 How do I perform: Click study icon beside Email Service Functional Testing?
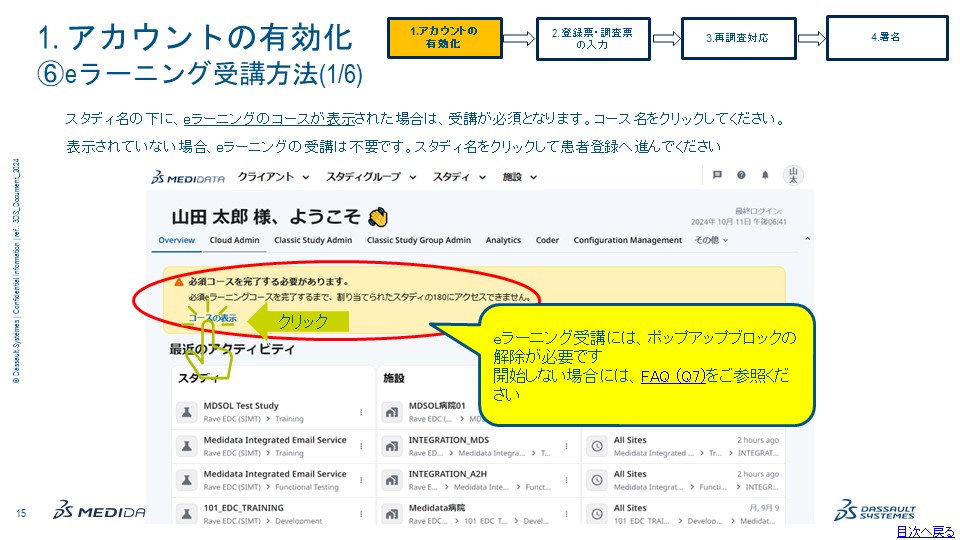tap(187, 480)
